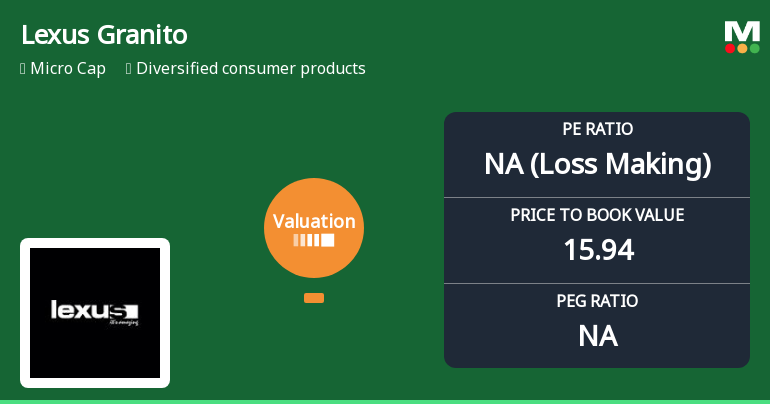Screen dimensions: 770x404
Task: Select the Micro Cap label
Action: click(x=70, y=69)
